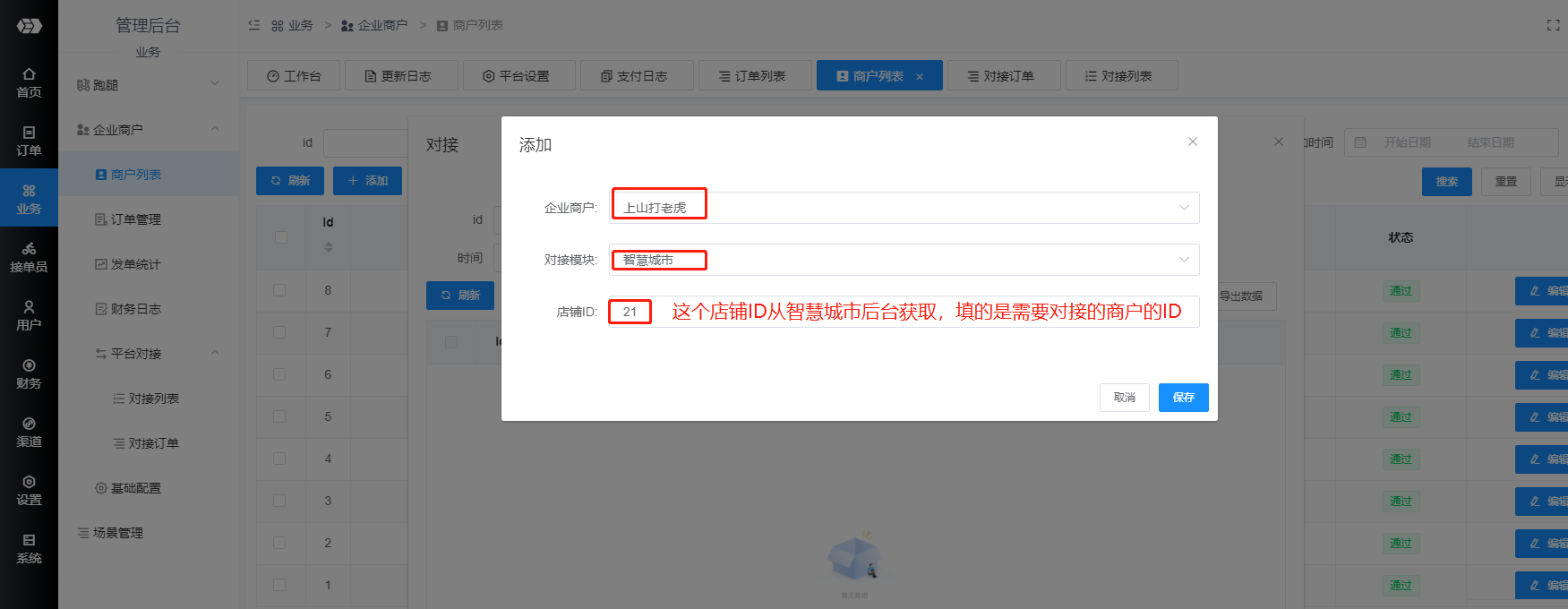Open 订单管理 in side menu

click(x=148, y=219)
